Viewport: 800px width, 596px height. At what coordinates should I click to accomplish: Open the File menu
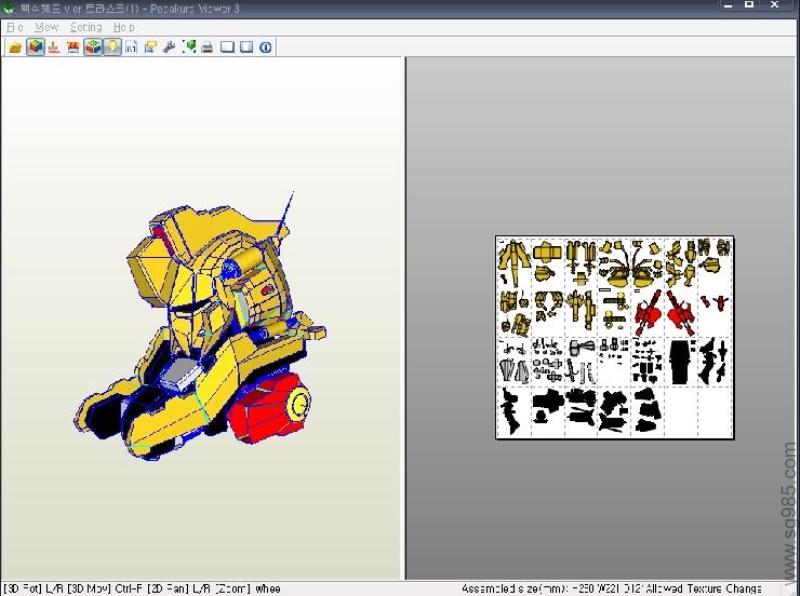(x=15, y=27)
